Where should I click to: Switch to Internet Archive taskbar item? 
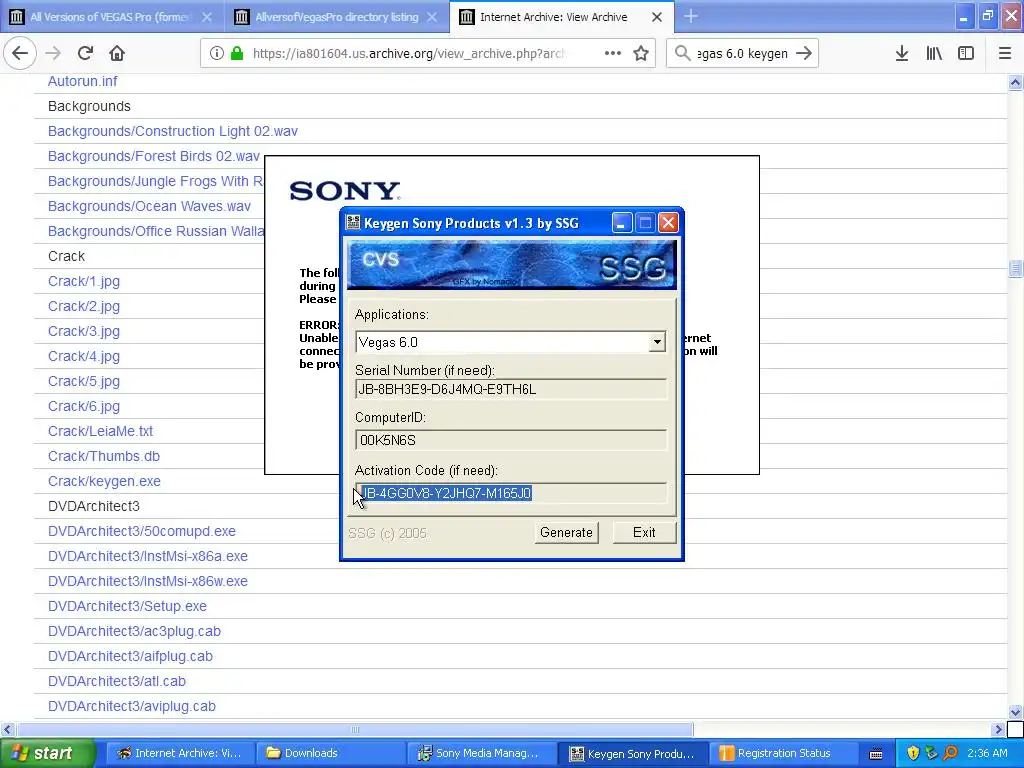[179, 754]
